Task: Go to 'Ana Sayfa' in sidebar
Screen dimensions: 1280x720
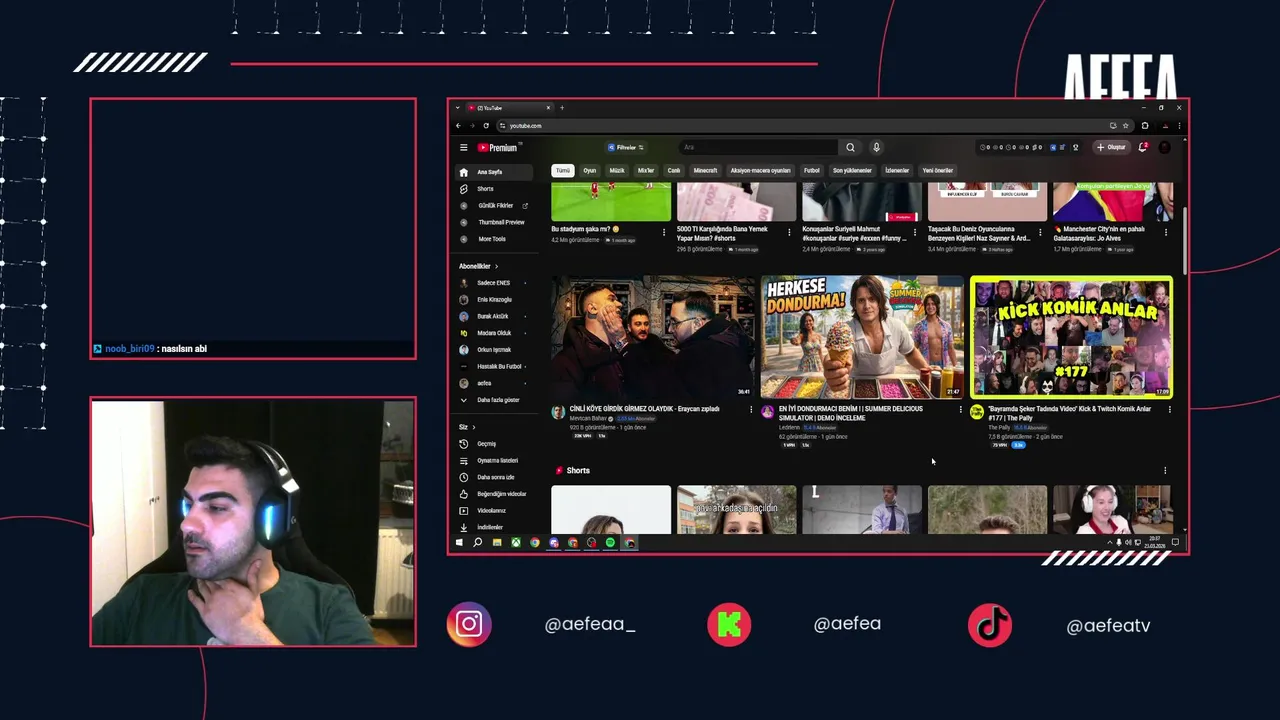Action: (x=492, y=172)
